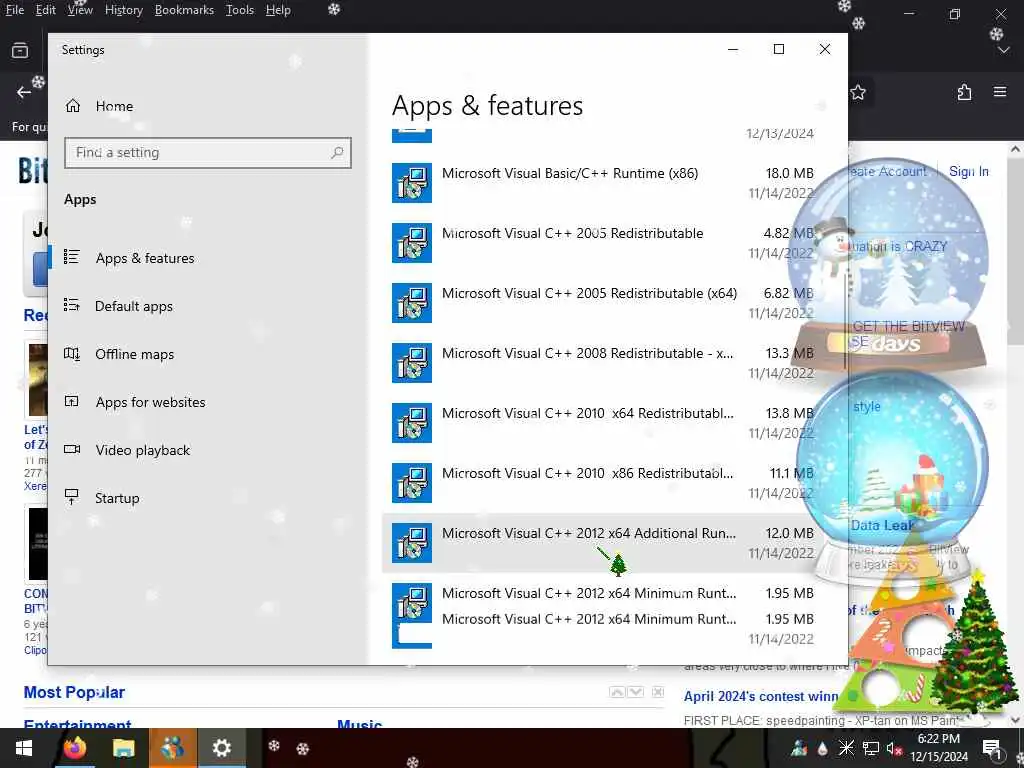Open Firefox extensions puzzle icon

965,92
